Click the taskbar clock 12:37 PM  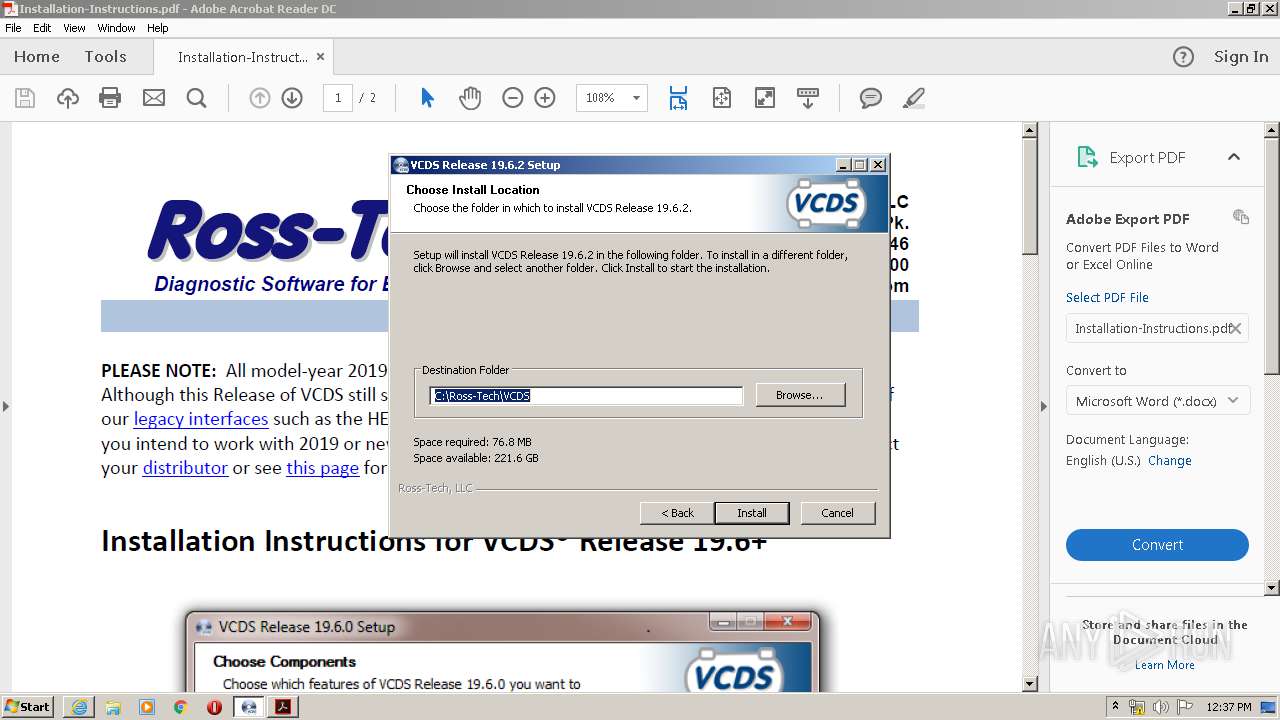click(x=1229, y=707)
